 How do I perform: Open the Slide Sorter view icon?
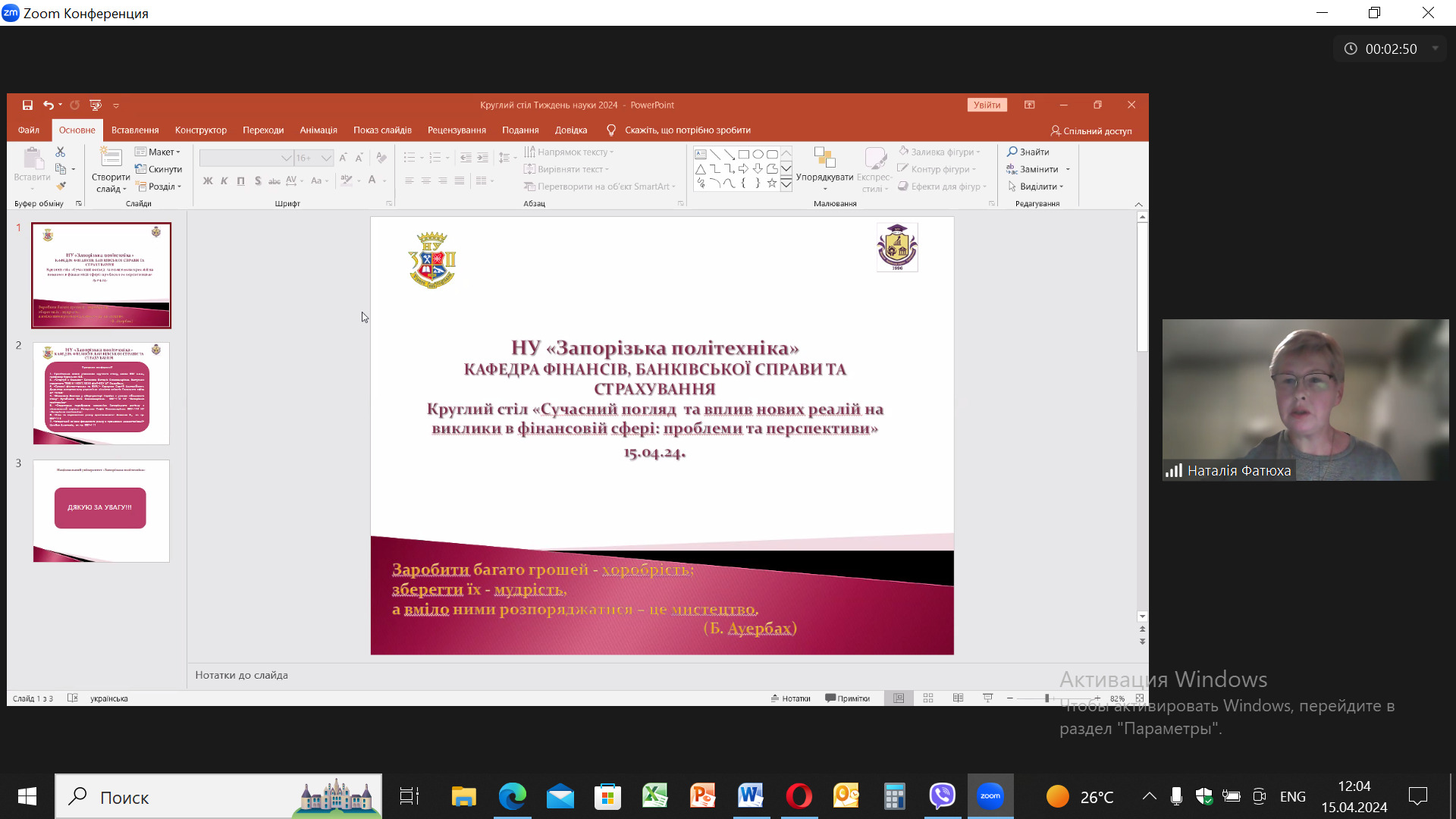click(x=928, y=698)
